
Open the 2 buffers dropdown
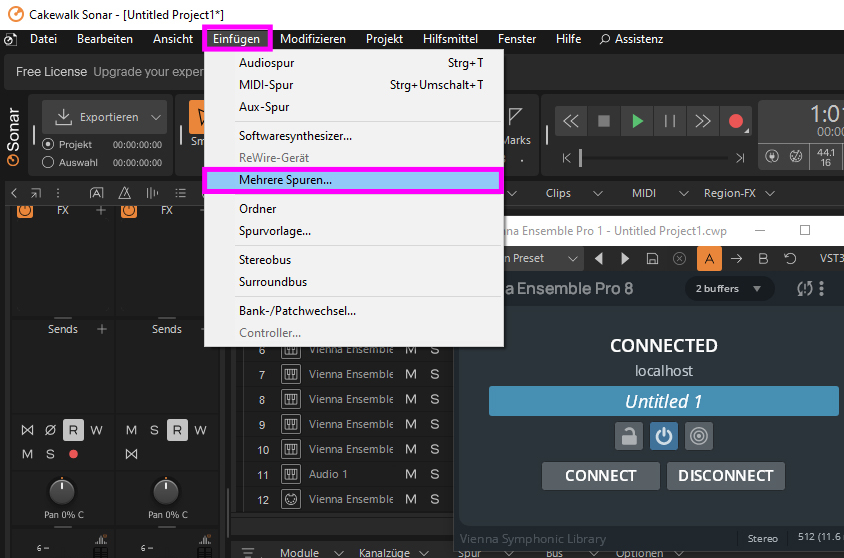(x=729, y=288)
